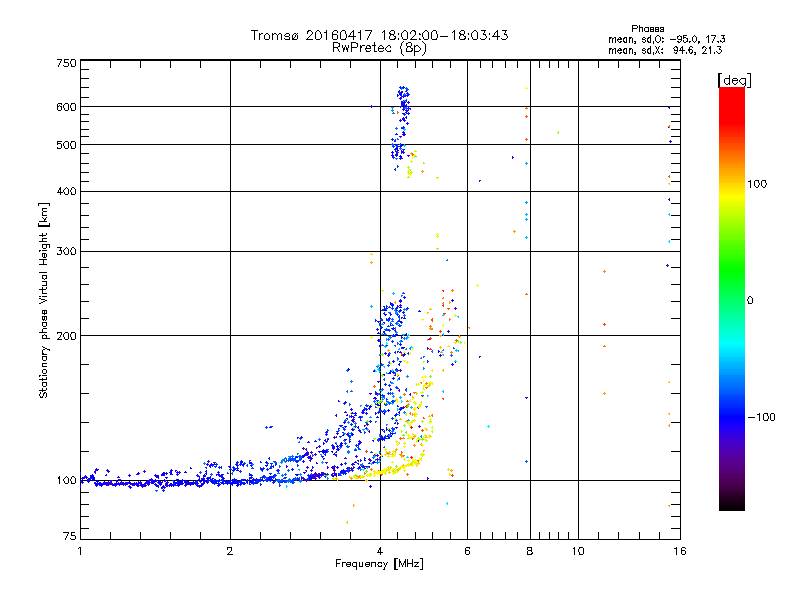Click x-axis tick label '10'
The image size is (800, 600).
pyautogui.click(x=578, y=551)
